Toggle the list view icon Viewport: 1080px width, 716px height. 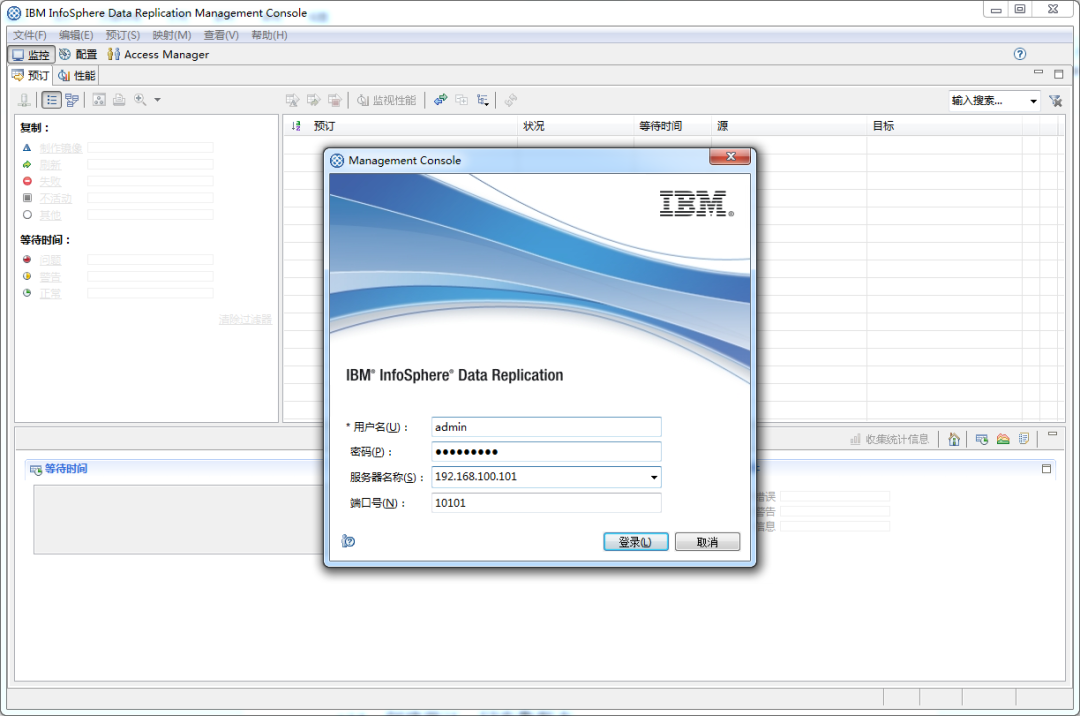point(52,100)
